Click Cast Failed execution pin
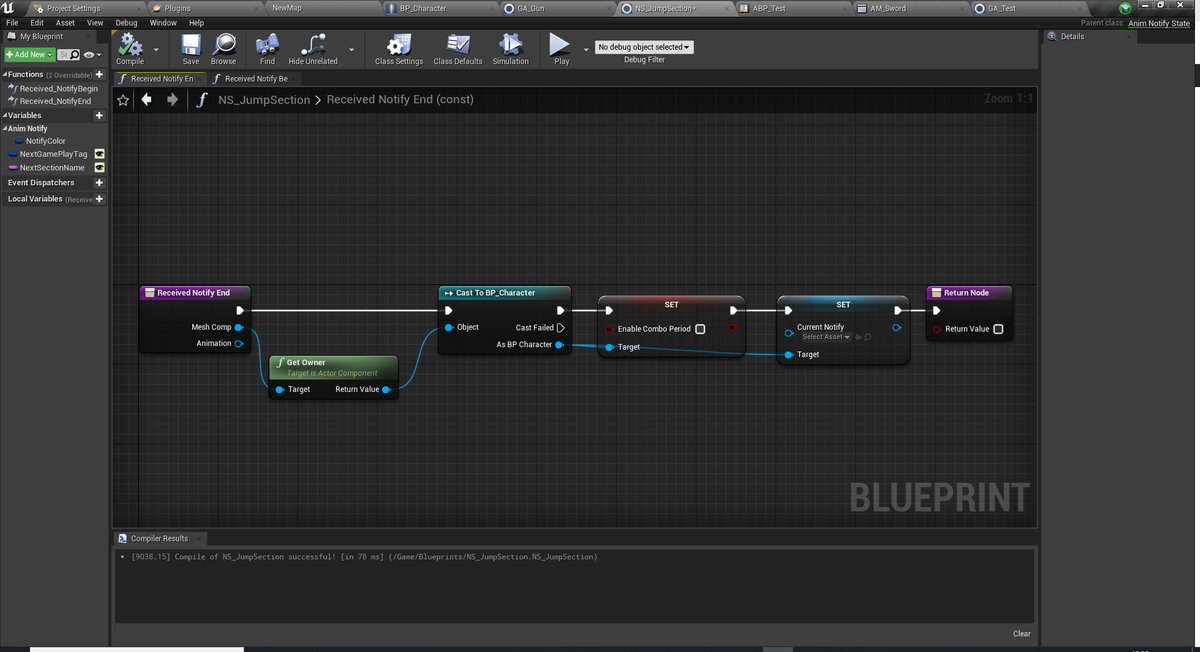Image resolution: width=1200 pixels, height=652 pixels. (x=560, y=328)
